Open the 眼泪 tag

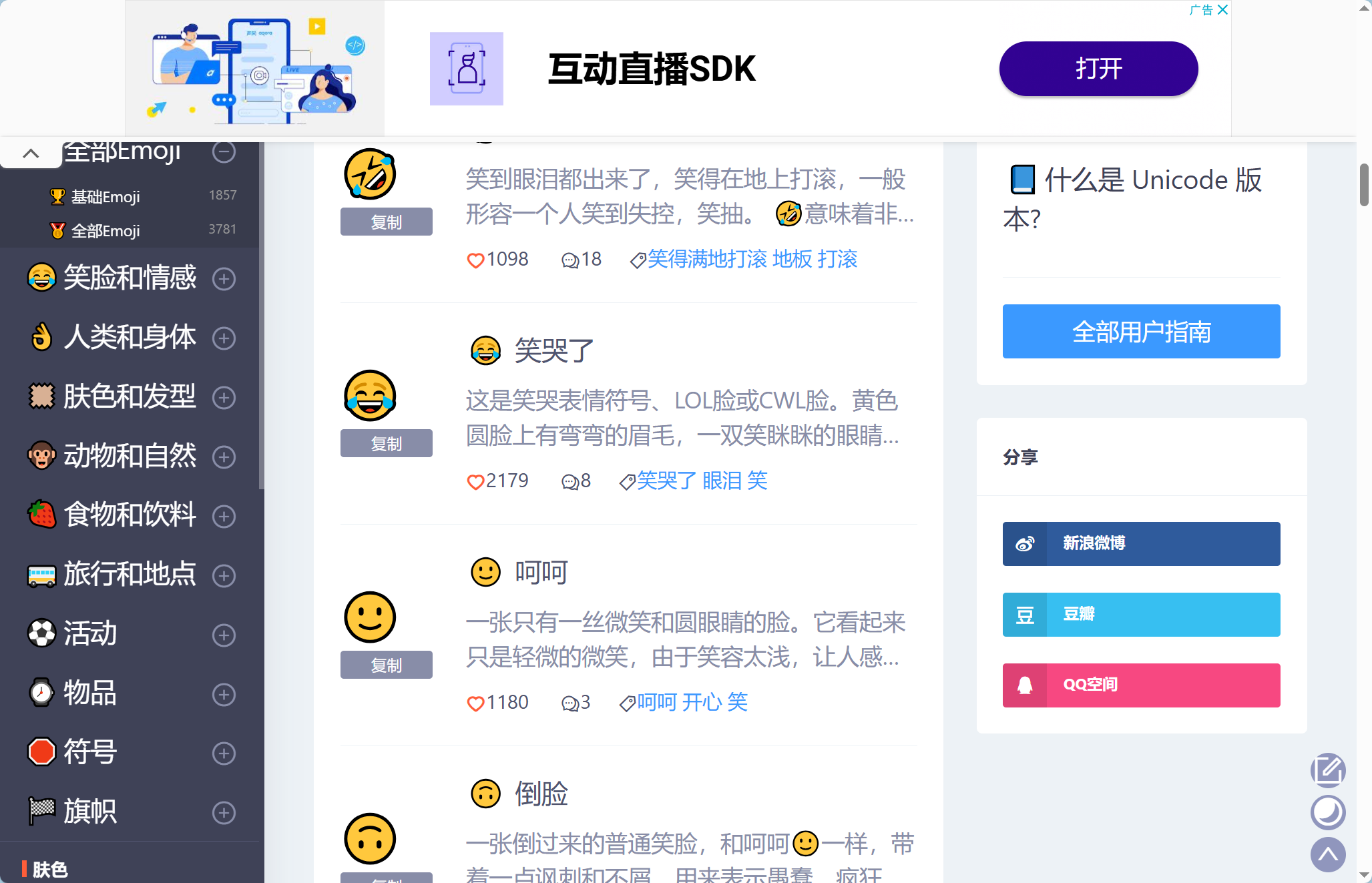pos(722,481)
